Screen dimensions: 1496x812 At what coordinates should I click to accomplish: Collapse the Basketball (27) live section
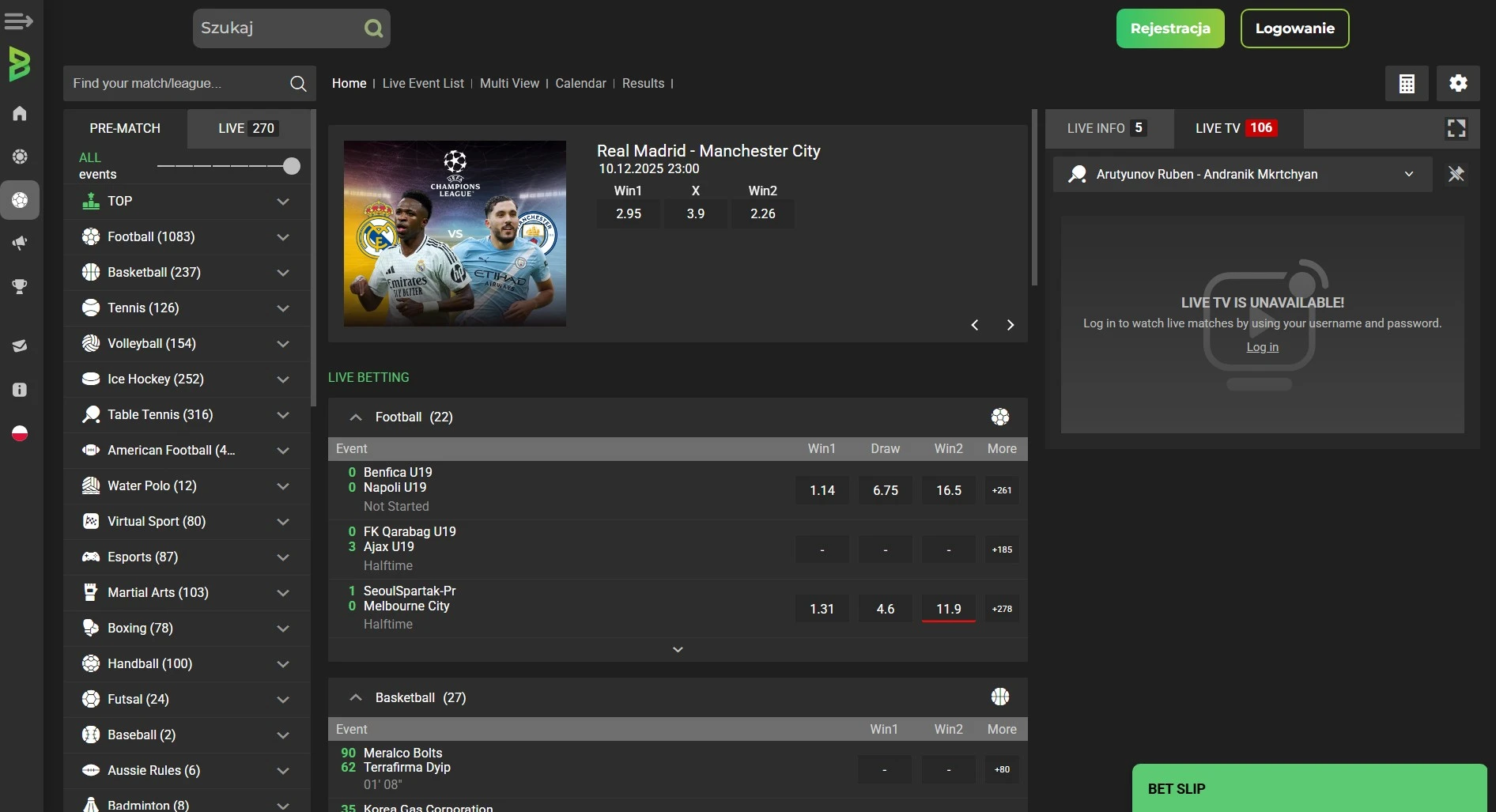[356, 697]
